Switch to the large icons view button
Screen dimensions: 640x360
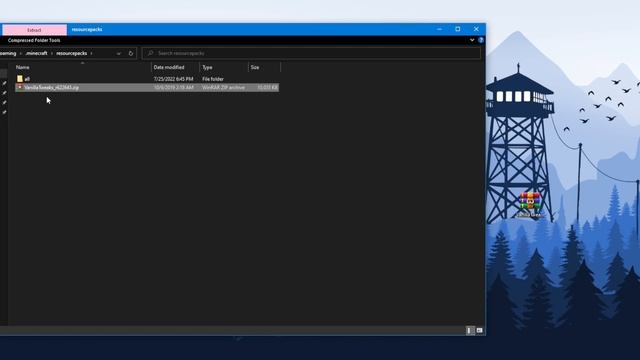pos(480,331)
